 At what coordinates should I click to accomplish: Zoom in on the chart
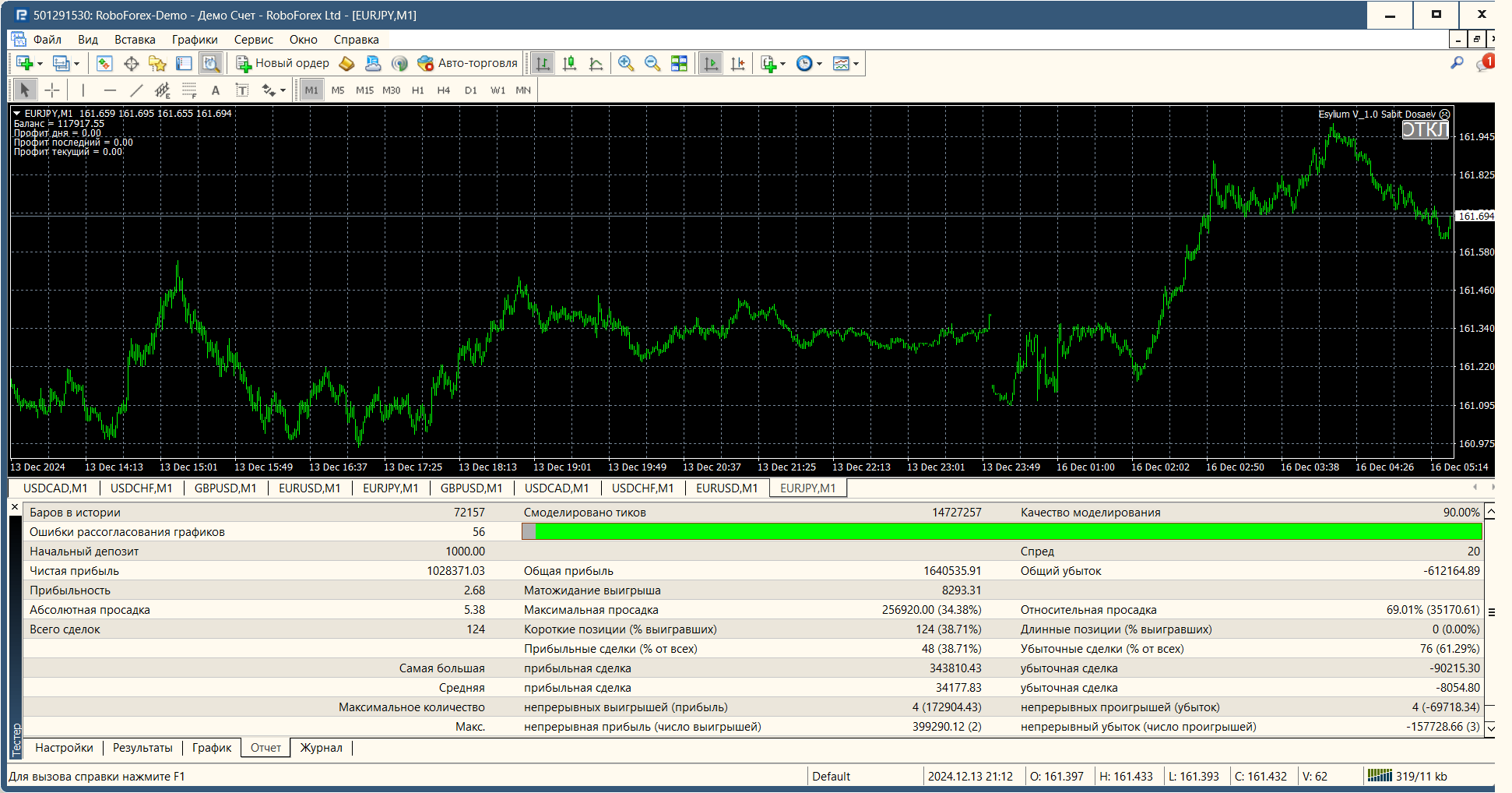click(x=626, y=64)
